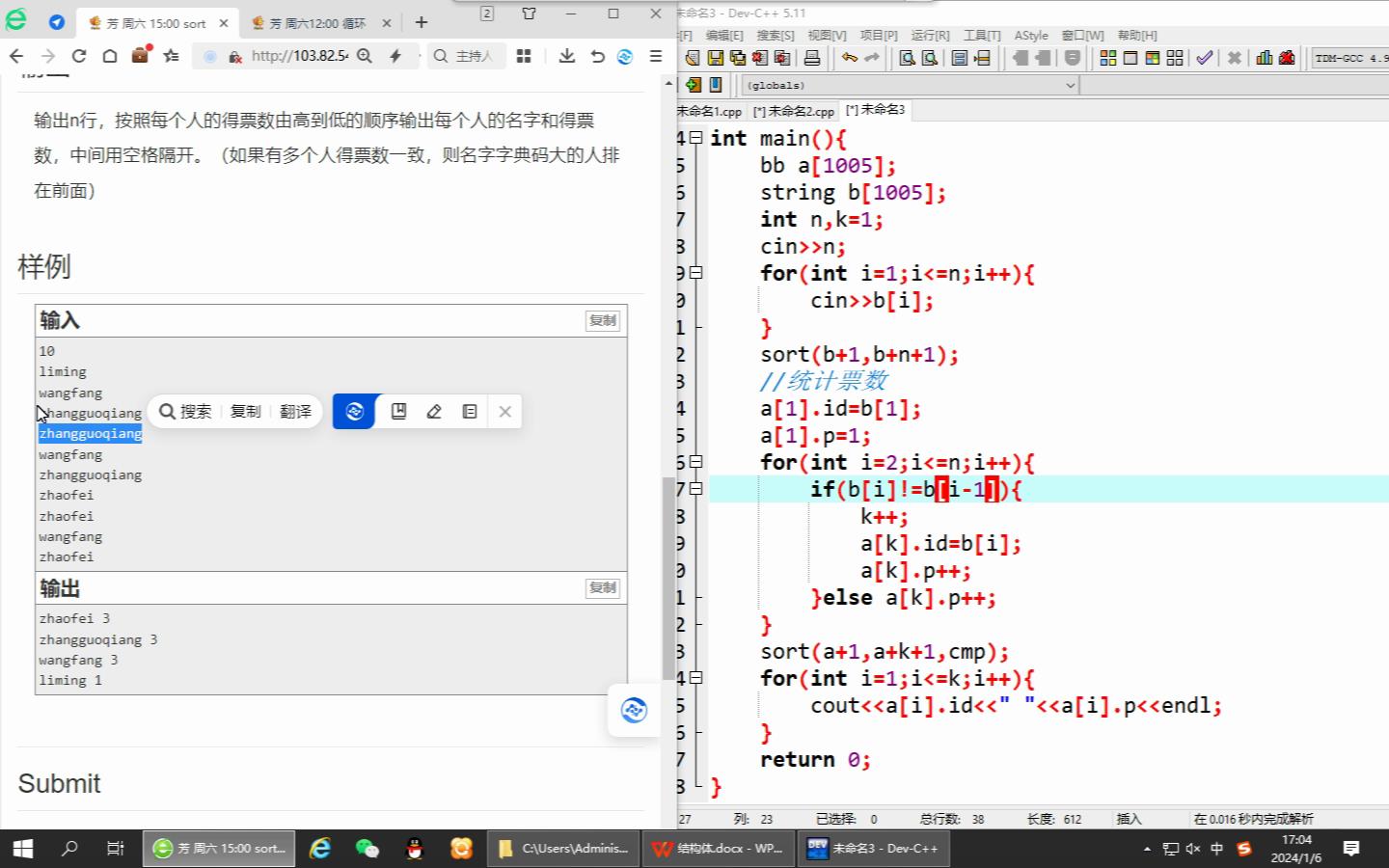Screen dimensions: 1389x868
Task: Open WeChat from the taskbar
Action: [367, 849]
